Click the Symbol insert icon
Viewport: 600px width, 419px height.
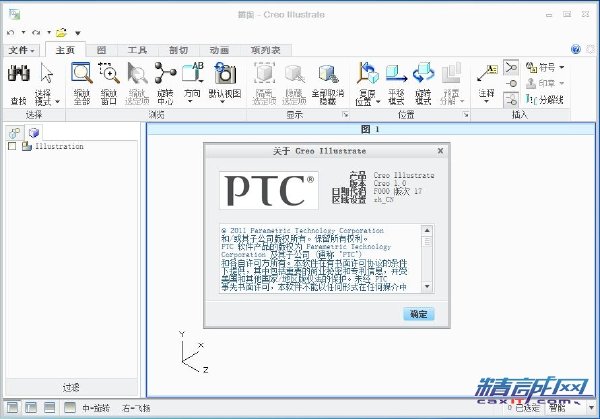point(532,67)
